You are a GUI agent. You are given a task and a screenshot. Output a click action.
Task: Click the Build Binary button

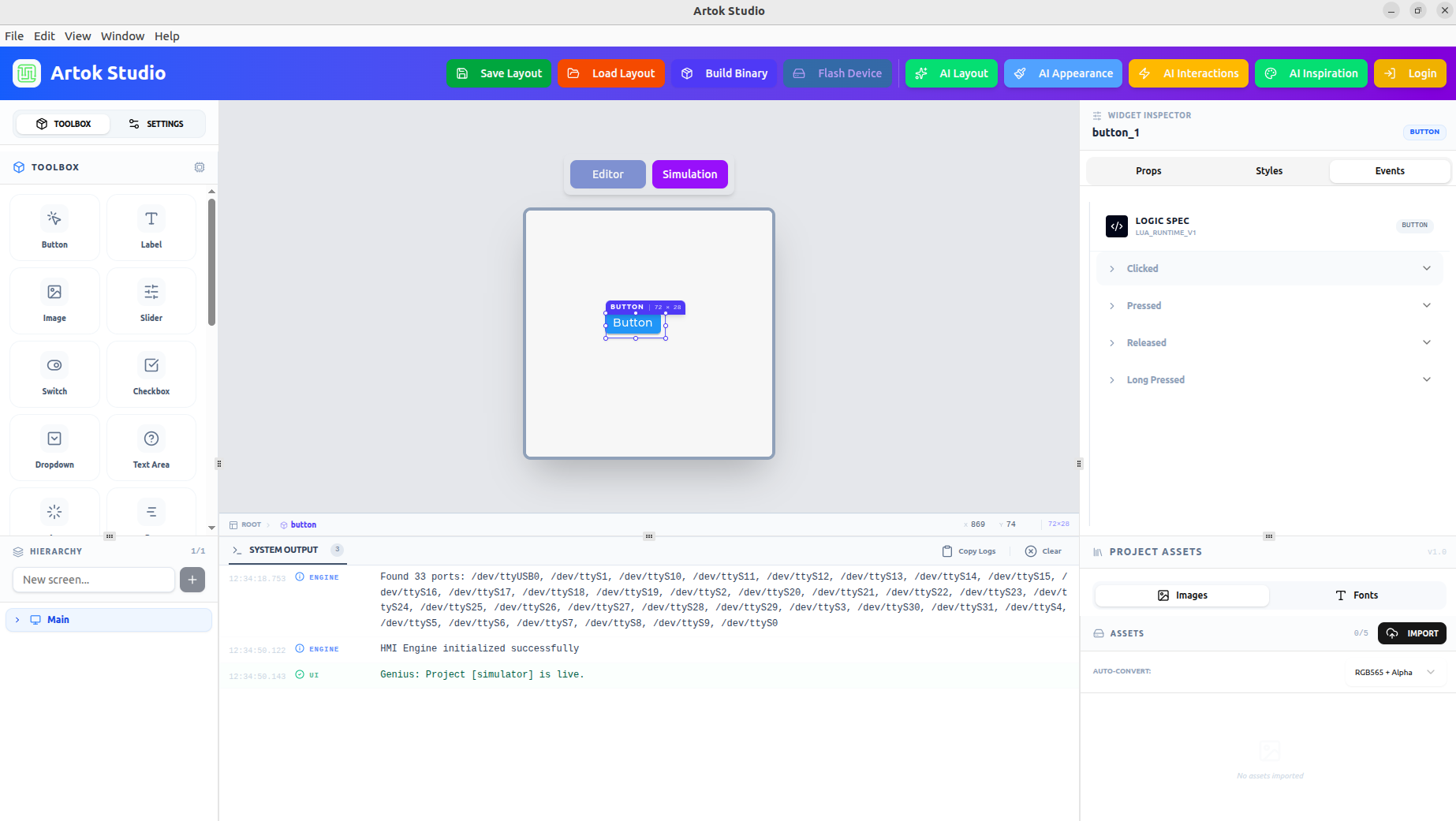724,73
